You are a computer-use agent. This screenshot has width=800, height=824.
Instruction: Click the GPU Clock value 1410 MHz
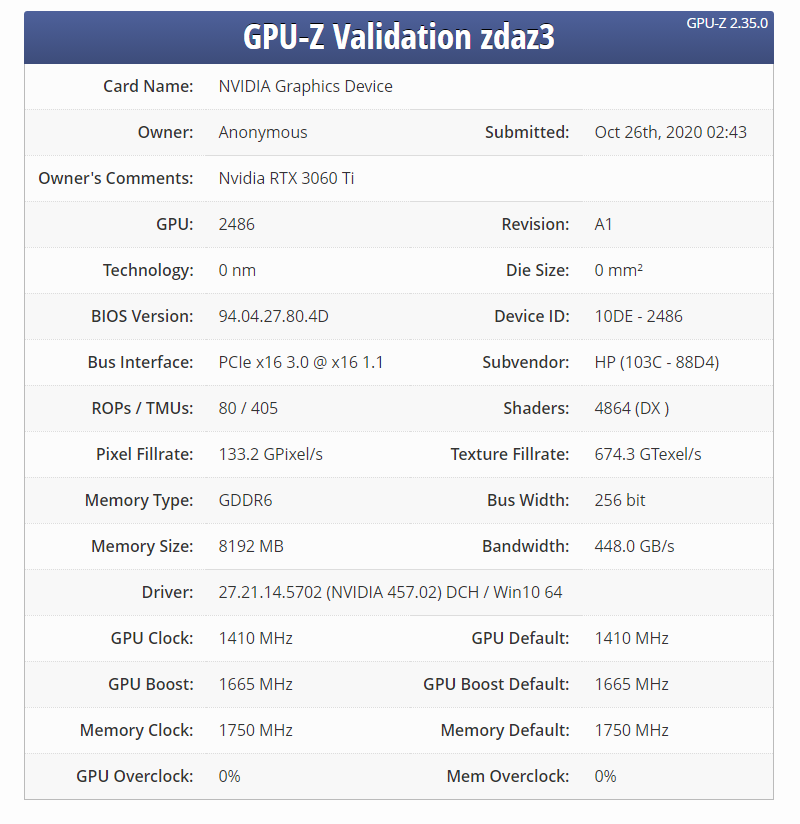pyautogui.click(x=255, y=638)
